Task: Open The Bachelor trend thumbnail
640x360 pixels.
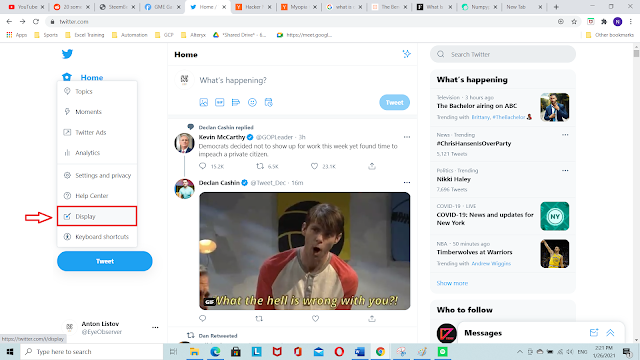Action: (x=555, y=107)
